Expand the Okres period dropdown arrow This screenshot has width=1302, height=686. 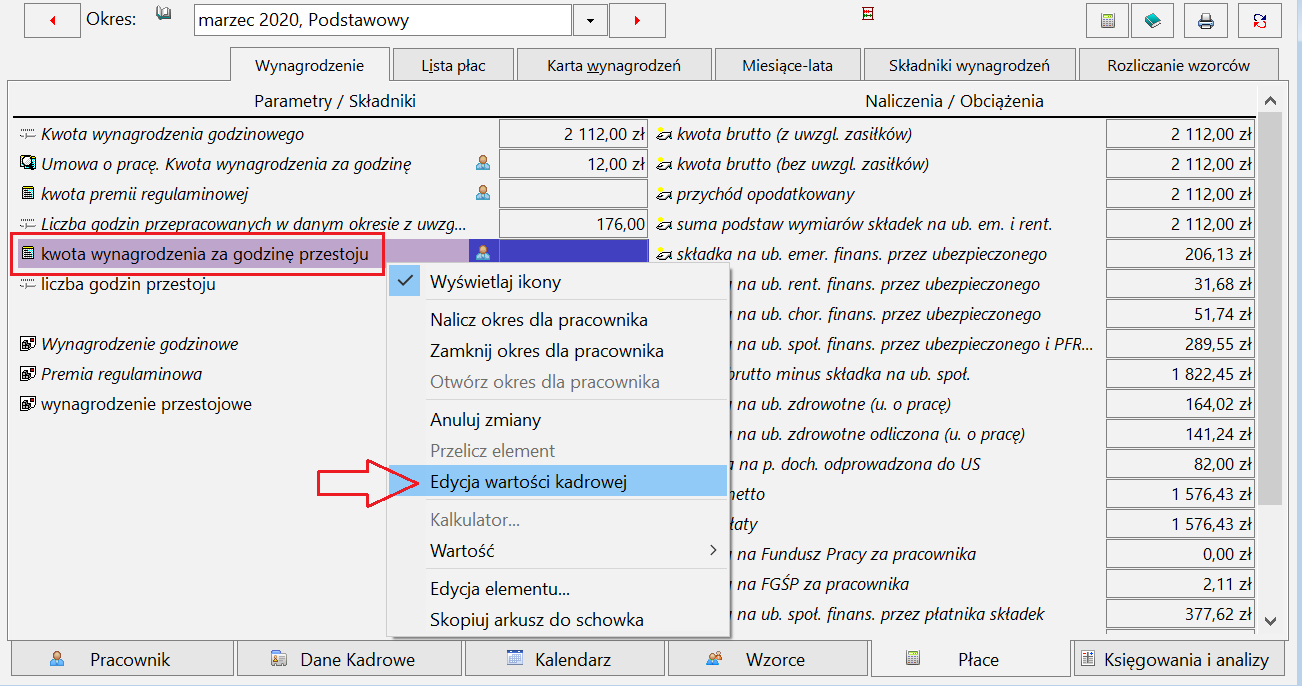pos(590,20)
